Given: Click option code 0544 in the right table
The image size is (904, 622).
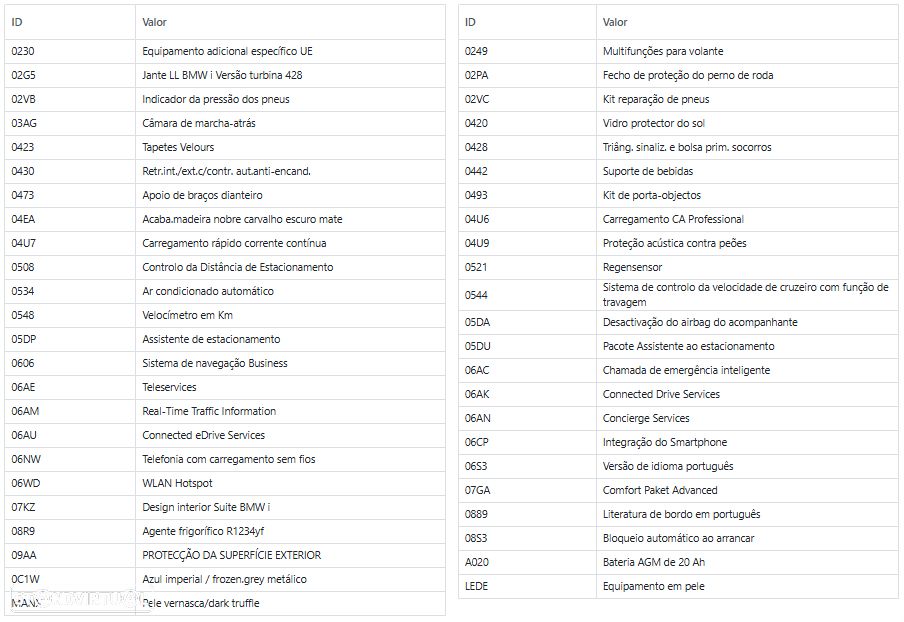Looking at the screenshot, I should (x=476, y=295).
